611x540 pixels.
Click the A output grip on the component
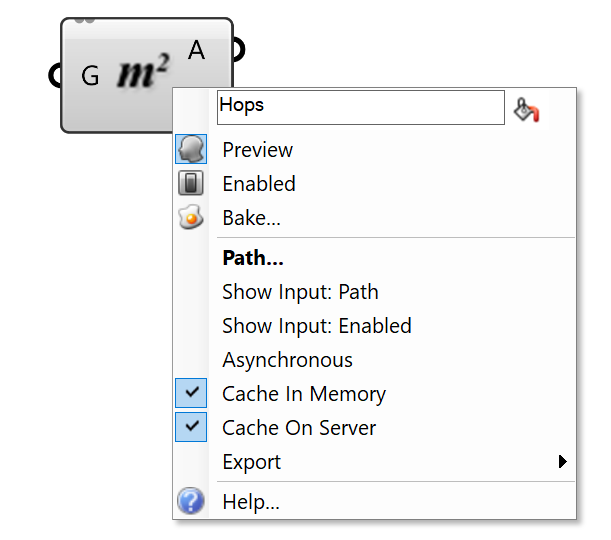235,49
